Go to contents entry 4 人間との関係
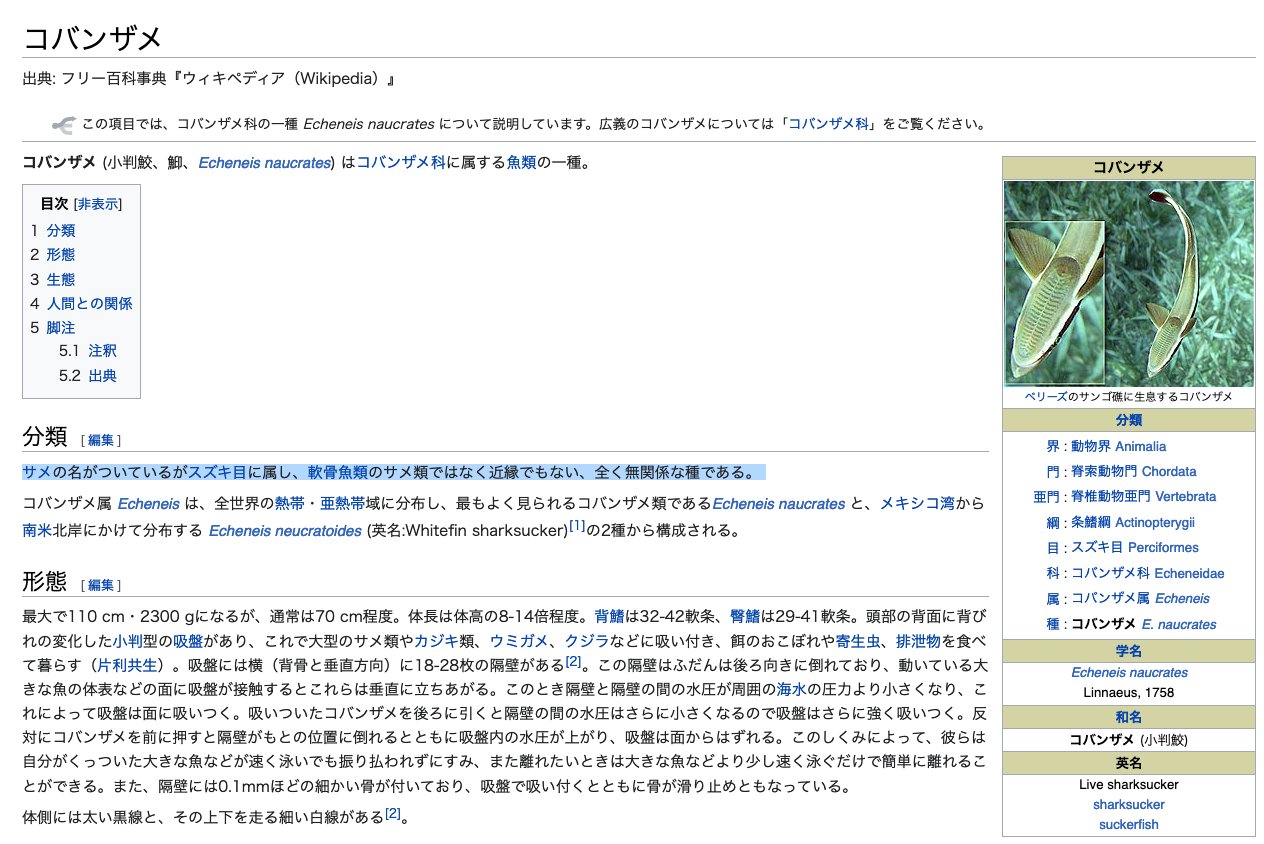 pos(89,303)
